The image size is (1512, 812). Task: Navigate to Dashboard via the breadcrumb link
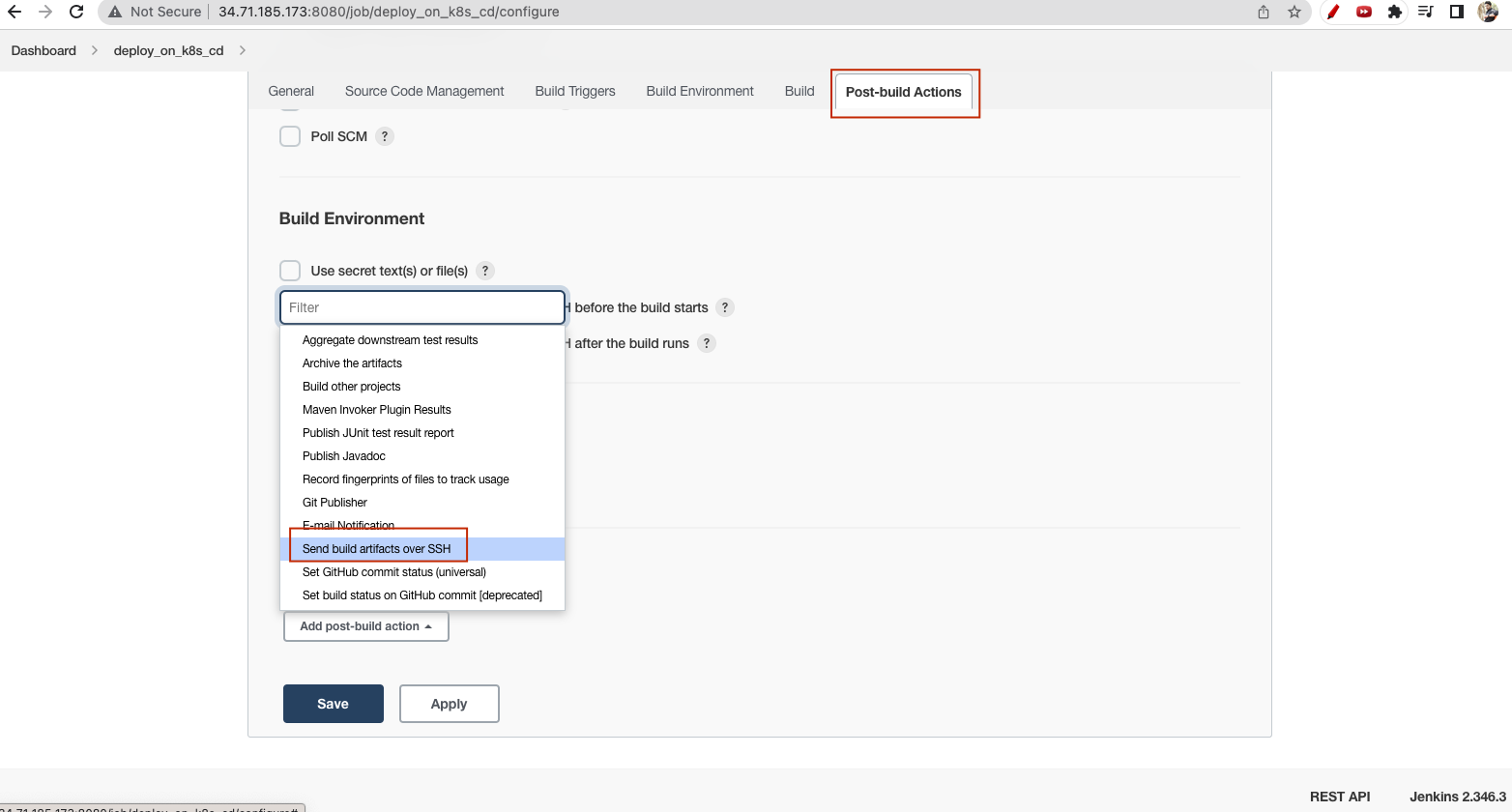(x=43, y=50)
